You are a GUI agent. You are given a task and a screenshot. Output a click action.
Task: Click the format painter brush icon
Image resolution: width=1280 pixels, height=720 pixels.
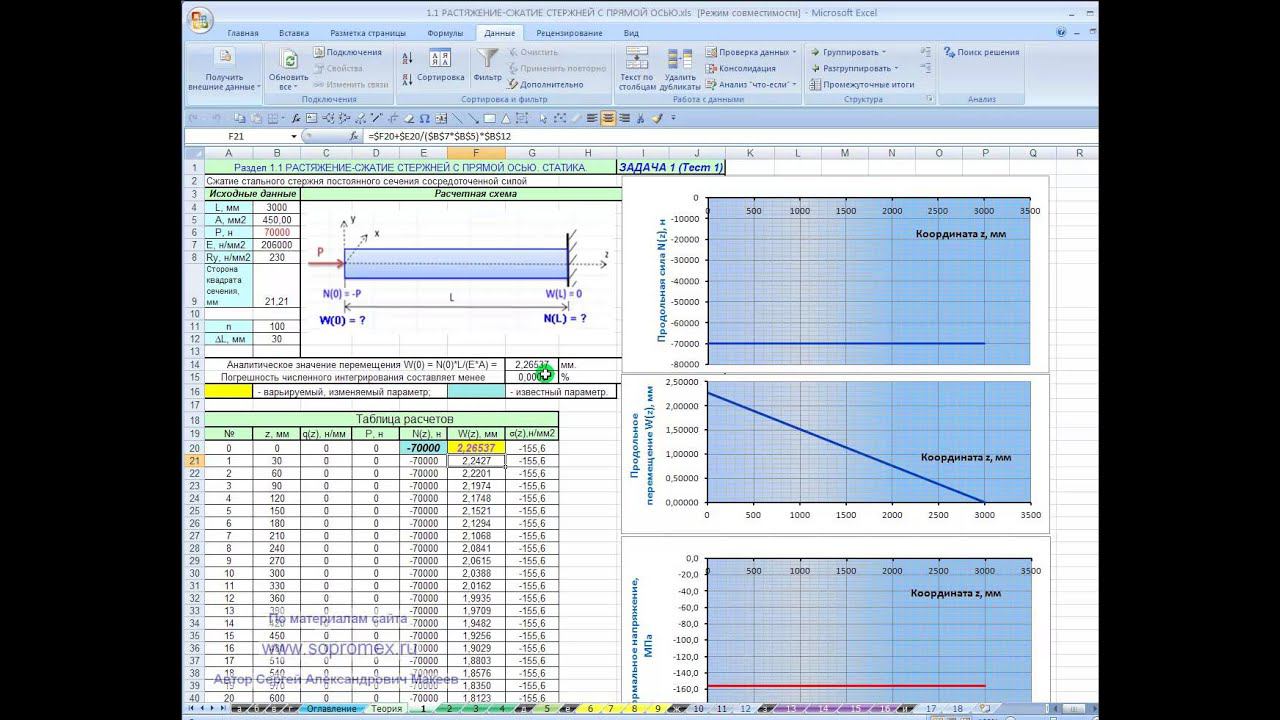coord(657,118)
